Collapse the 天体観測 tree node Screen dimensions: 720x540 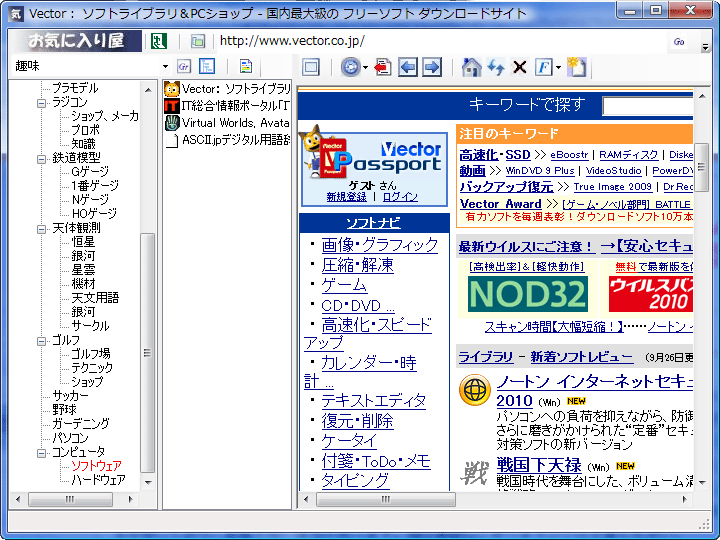point(41,229)
